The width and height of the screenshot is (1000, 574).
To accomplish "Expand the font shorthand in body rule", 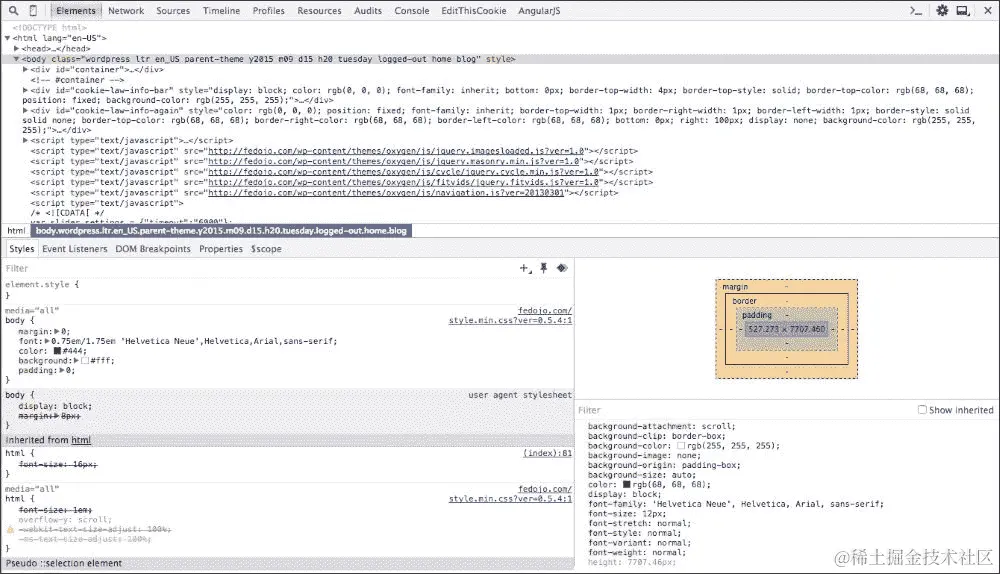I will pos(48,341).
